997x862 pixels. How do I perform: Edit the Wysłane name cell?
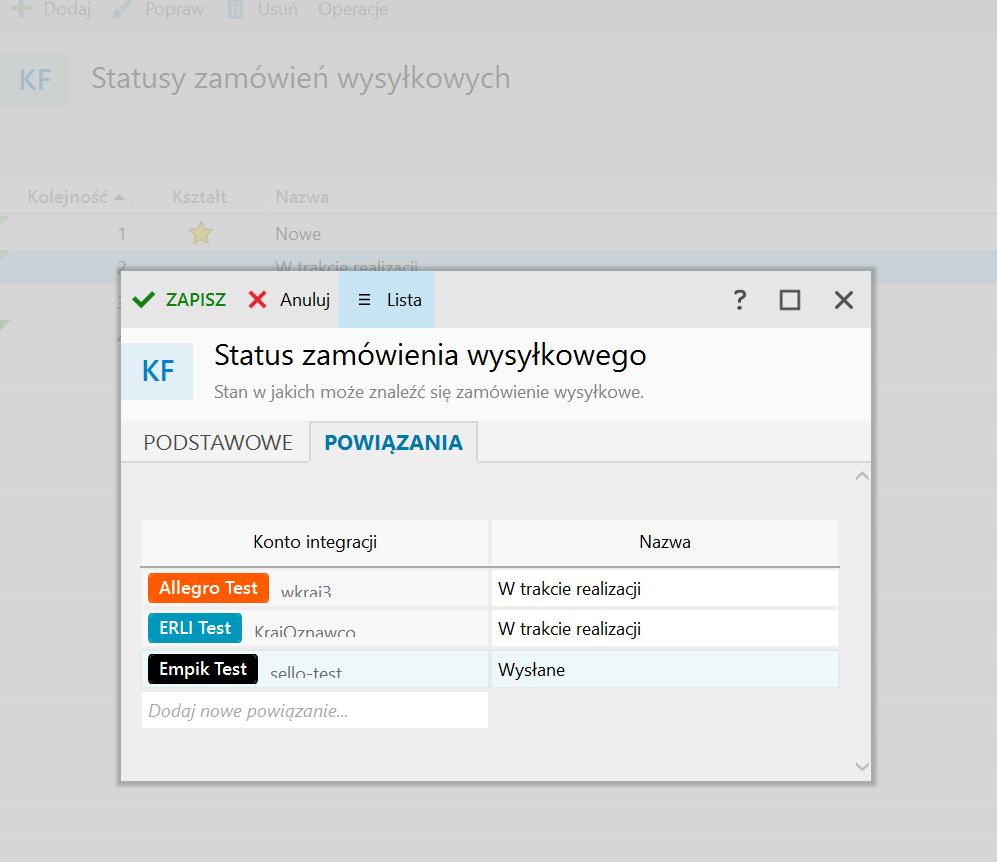click(x=664, y=670)
